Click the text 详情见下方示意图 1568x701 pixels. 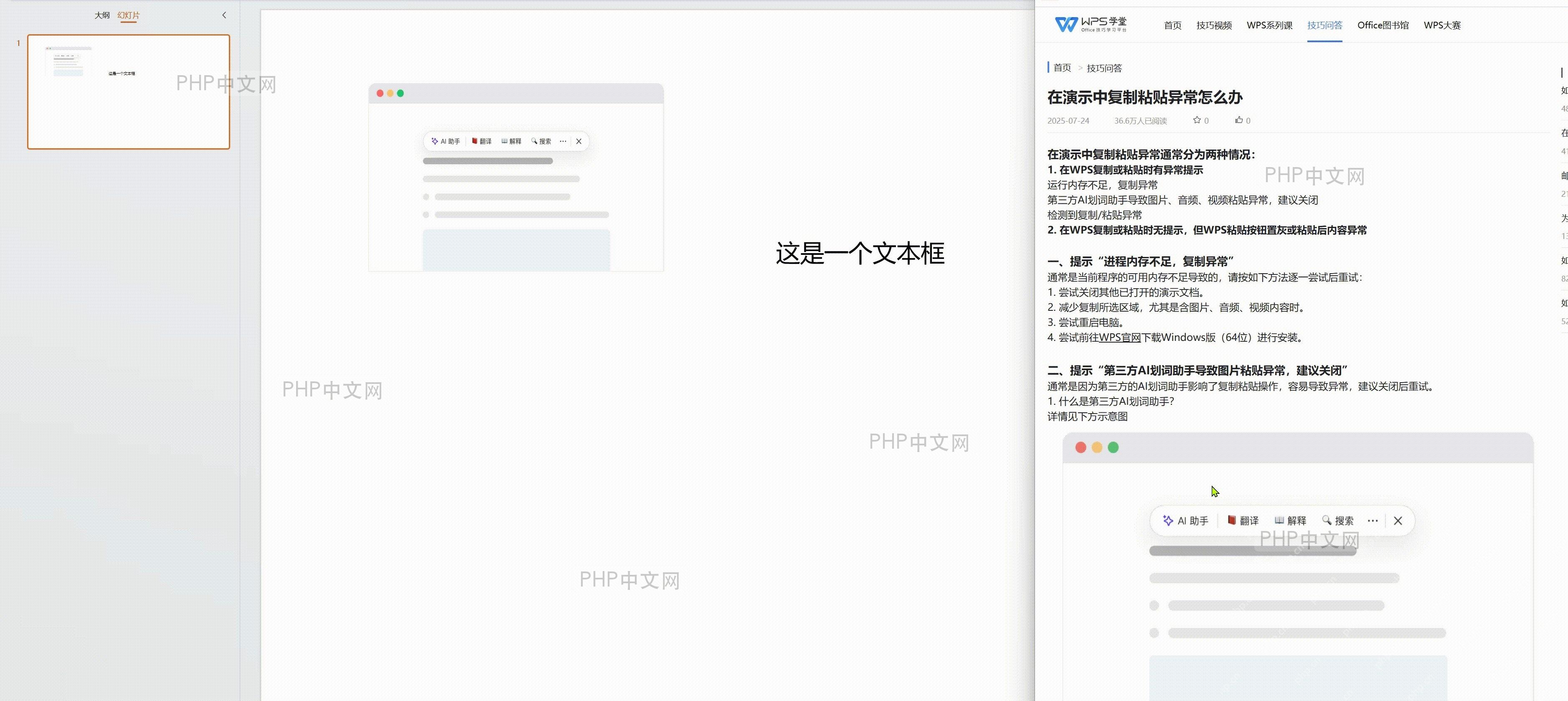pos(1087,417)
